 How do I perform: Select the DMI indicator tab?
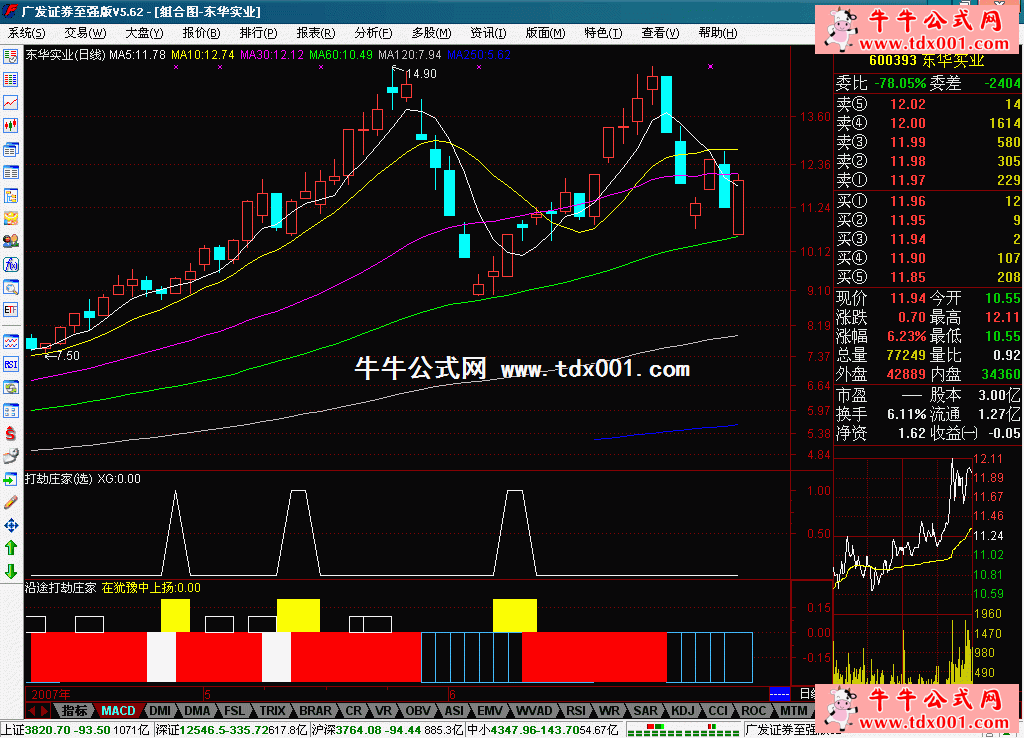(x=159, y=711)
